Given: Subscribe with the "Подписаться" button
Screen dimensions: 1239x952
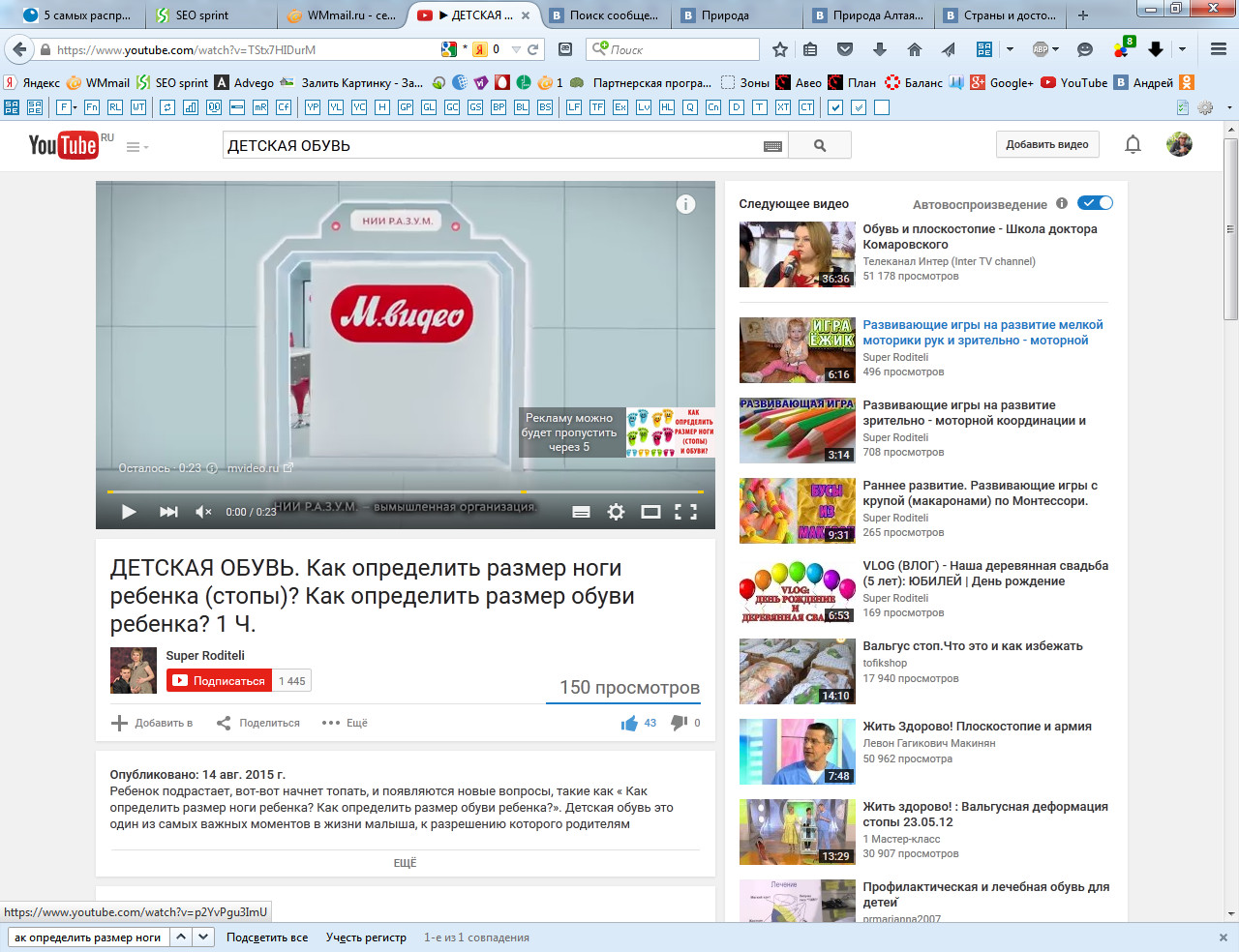Looking at the screenshot, I should 220,681.
